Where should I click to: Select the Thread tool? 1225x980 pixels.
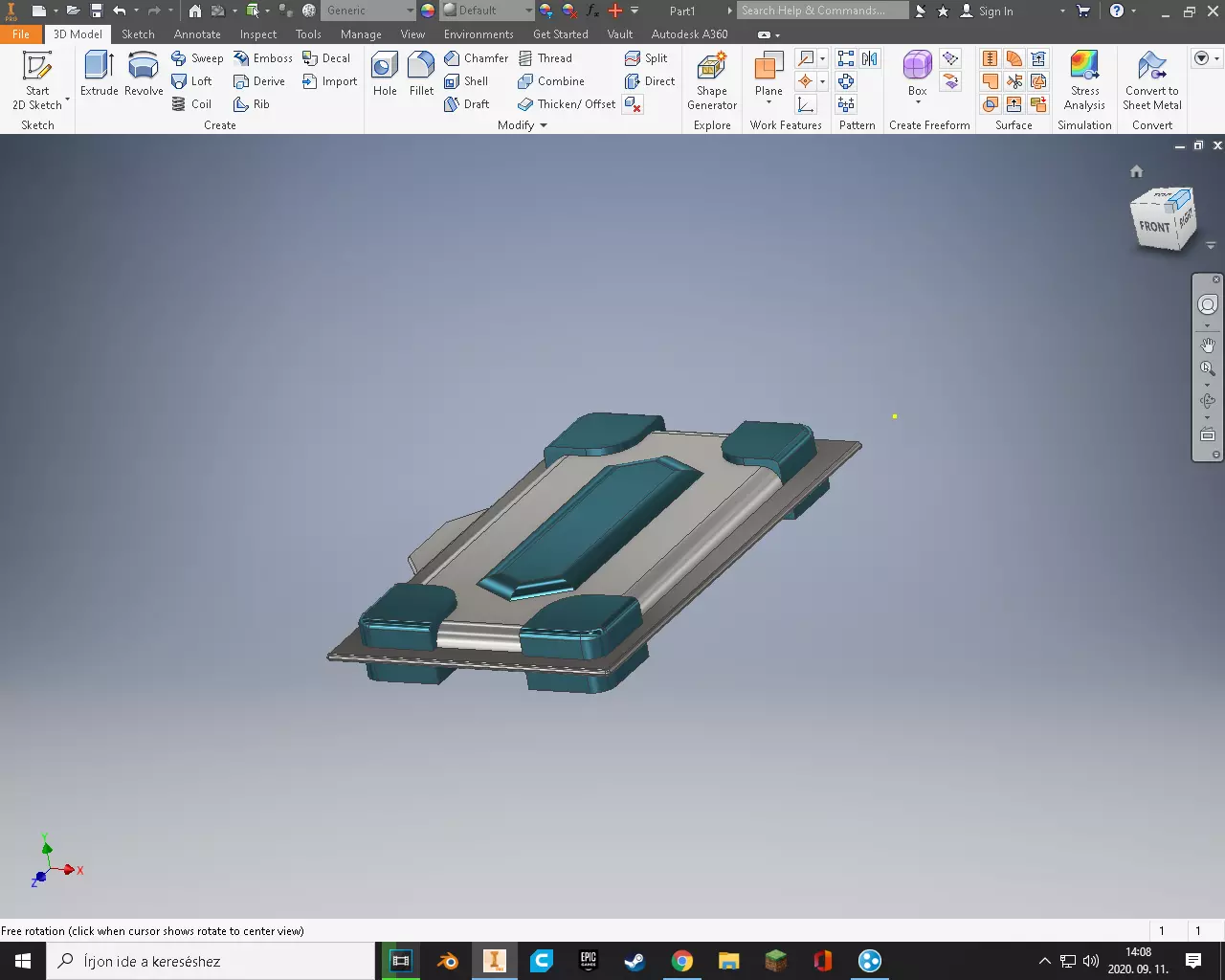click(545, 58)
